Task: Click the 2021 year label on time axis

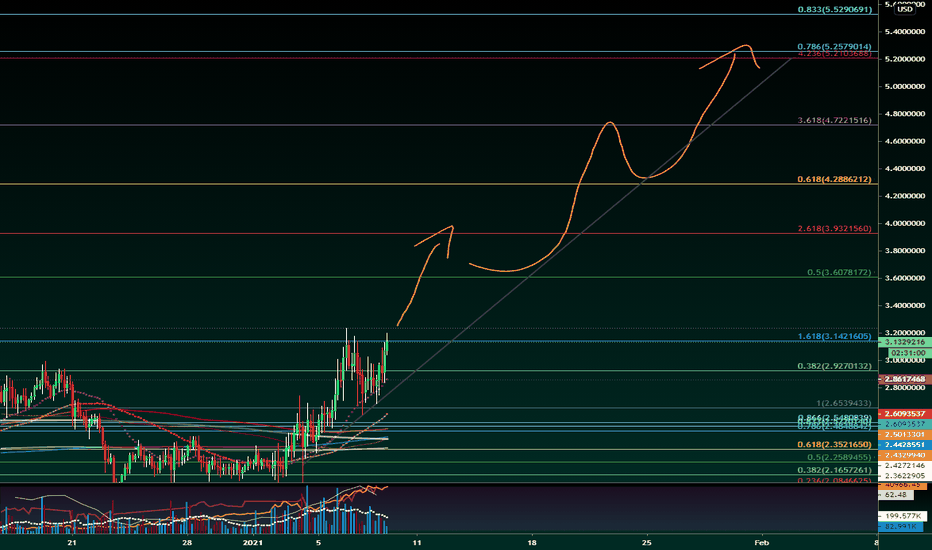Action: [x=253, y=542]
